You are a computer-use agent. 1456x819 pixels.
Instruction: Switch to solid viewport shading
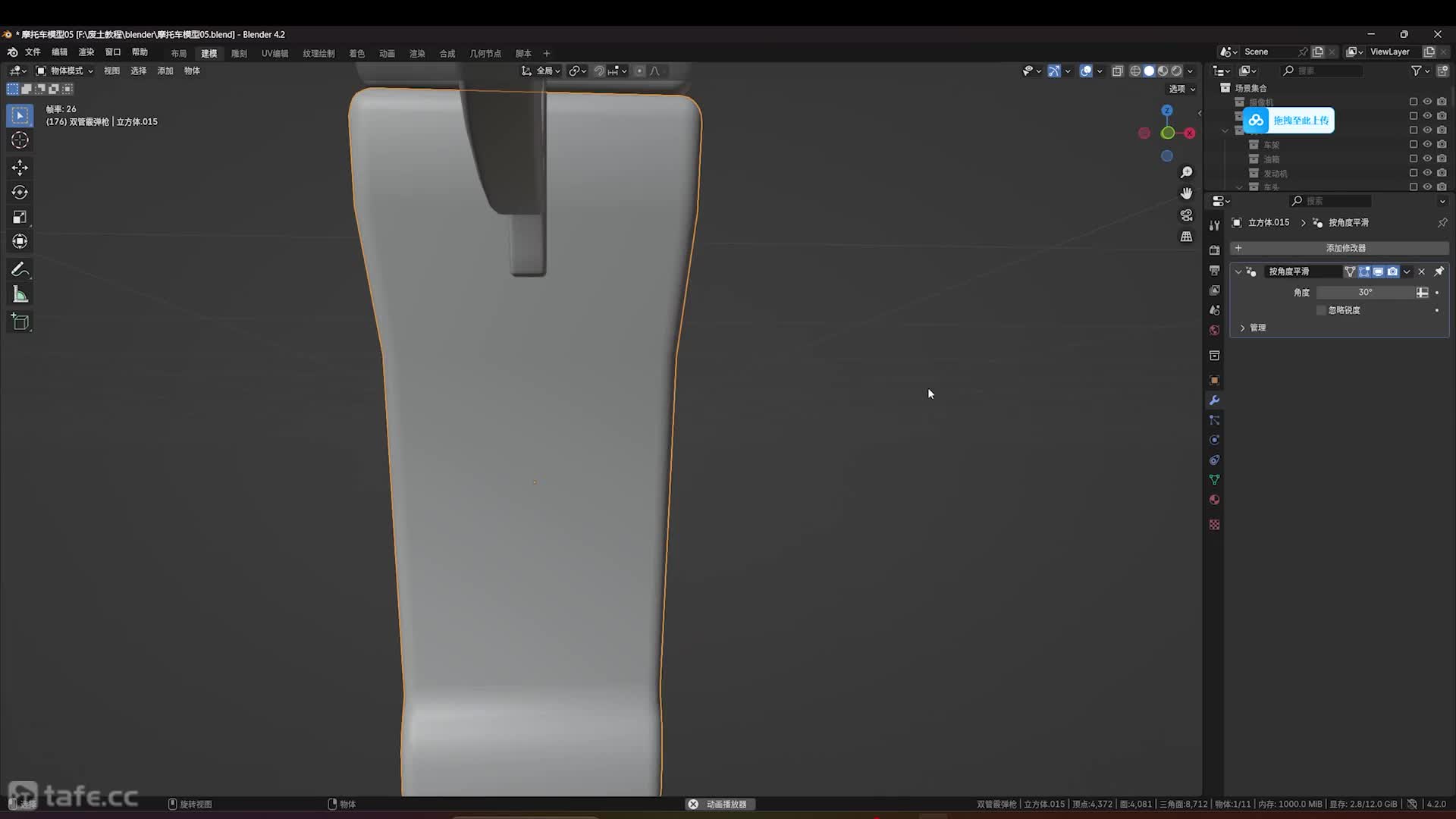[1149, 71]
